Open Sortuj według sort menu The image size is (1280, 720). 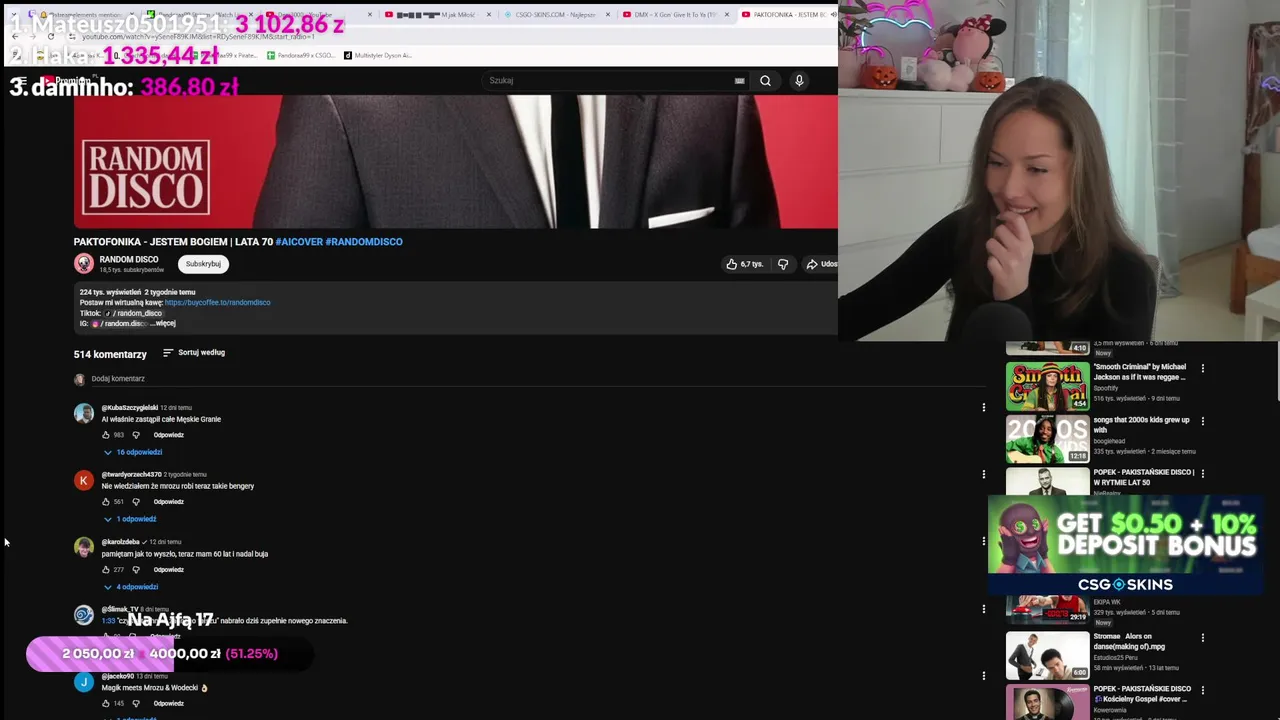pos(194,353)
